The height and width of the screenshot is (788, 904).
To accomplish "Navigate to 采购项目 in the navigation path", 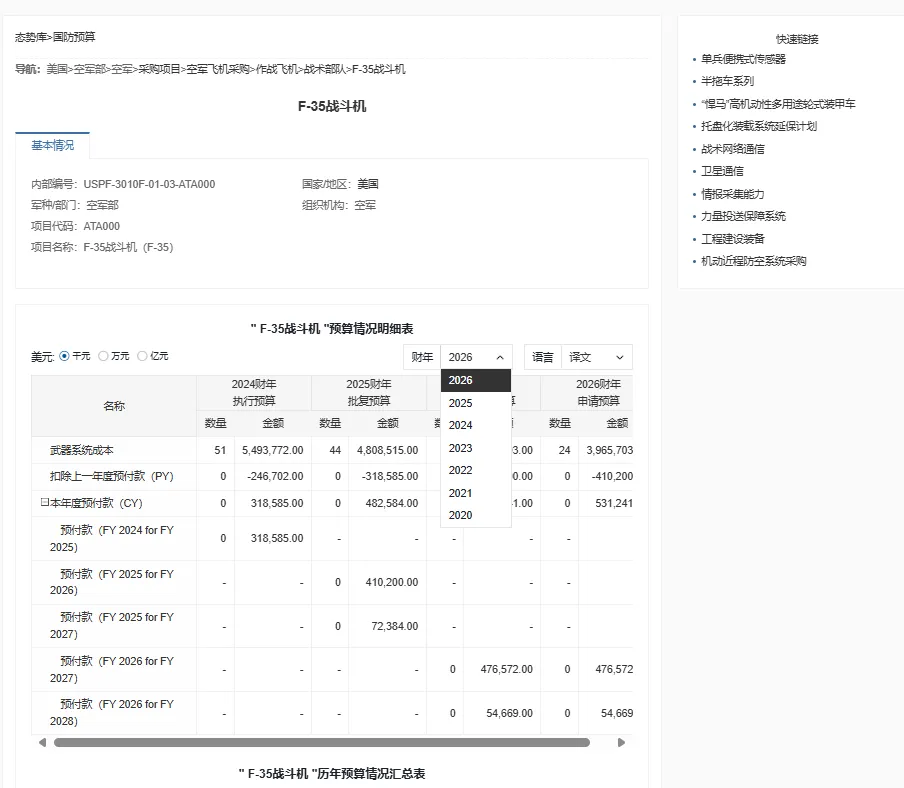I will 159,69.
